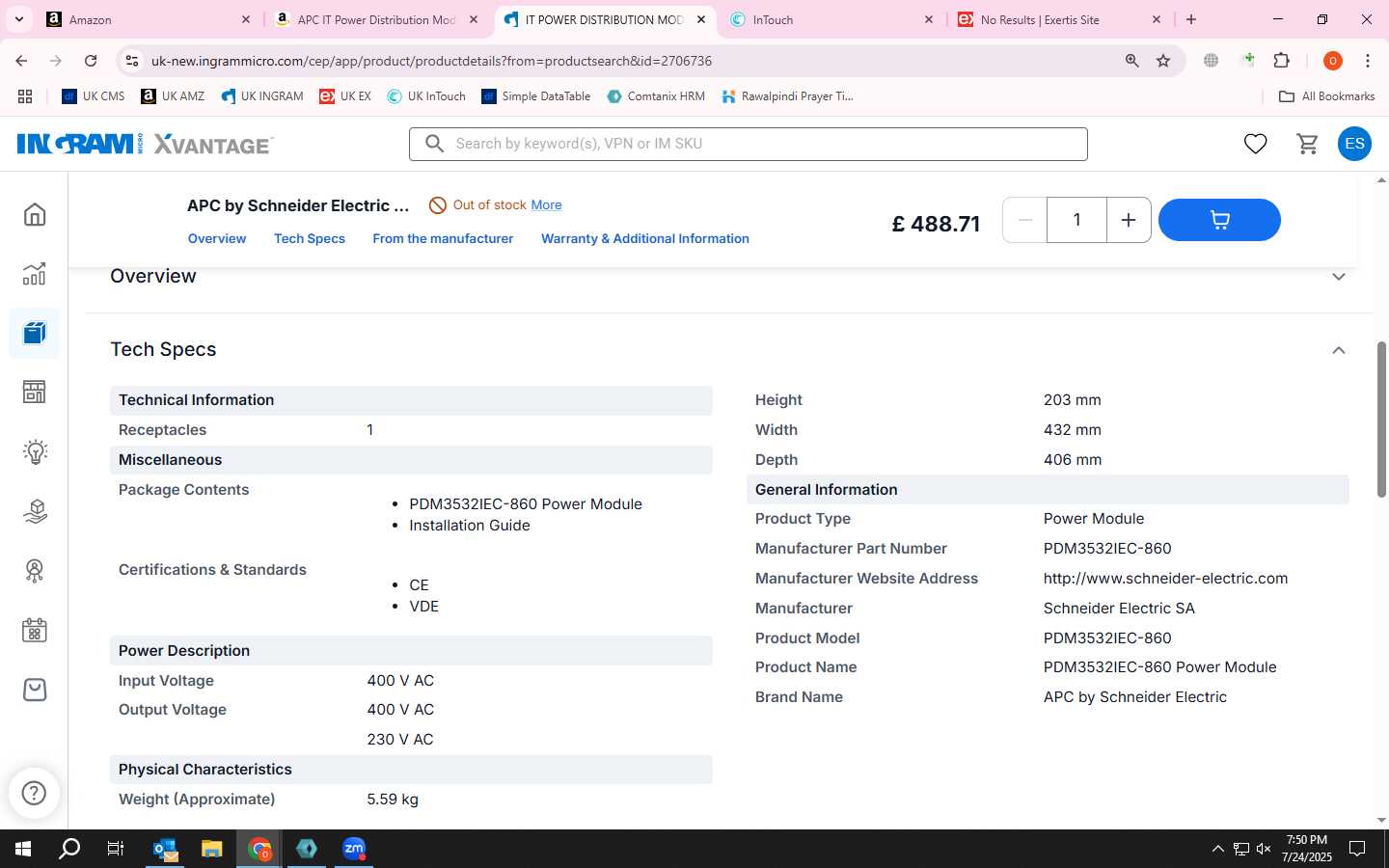Click the browser address bar URL

coord(431,61)
